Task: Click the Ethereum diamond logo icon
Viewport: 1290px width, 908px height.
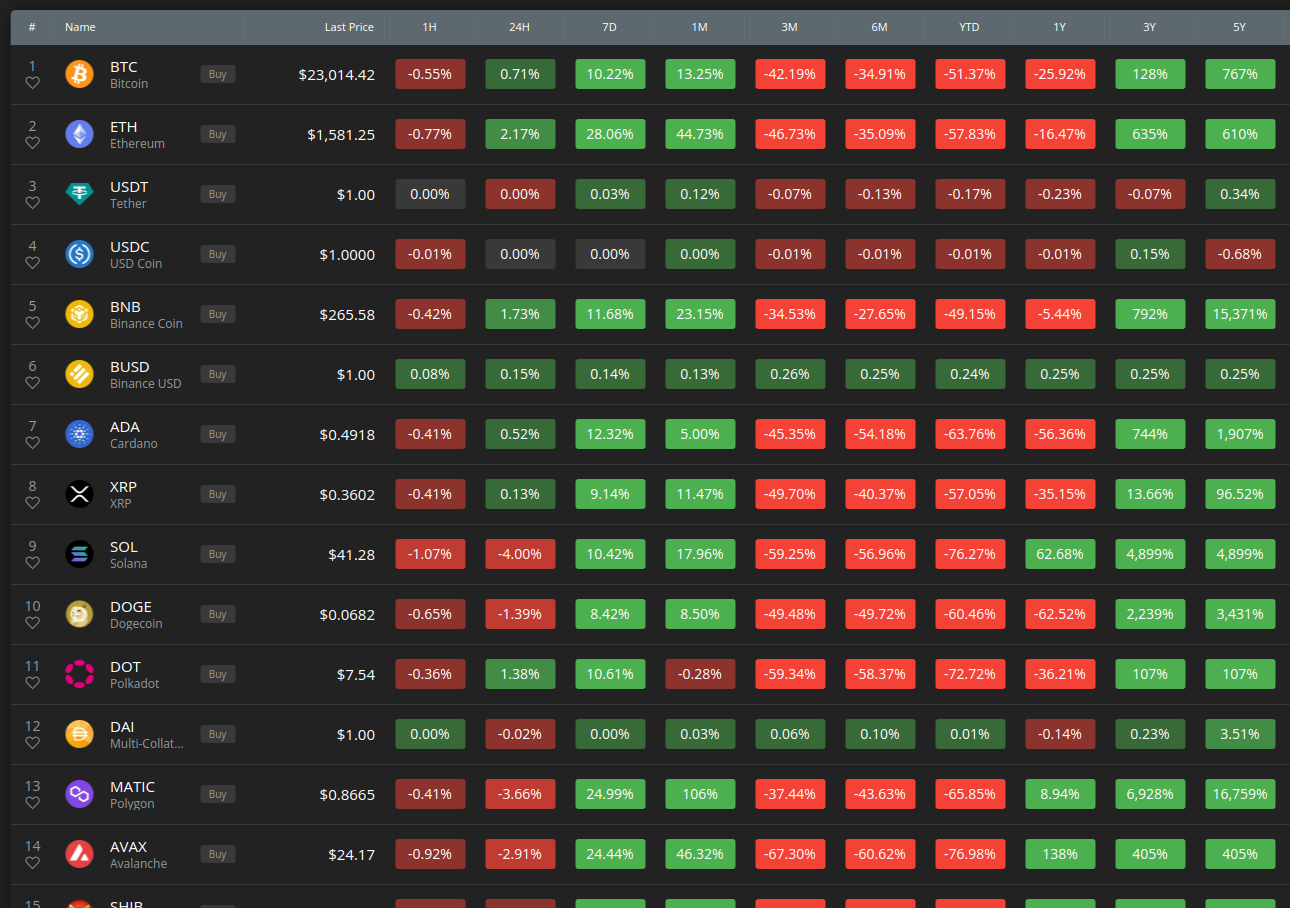Action: [79, 134]
